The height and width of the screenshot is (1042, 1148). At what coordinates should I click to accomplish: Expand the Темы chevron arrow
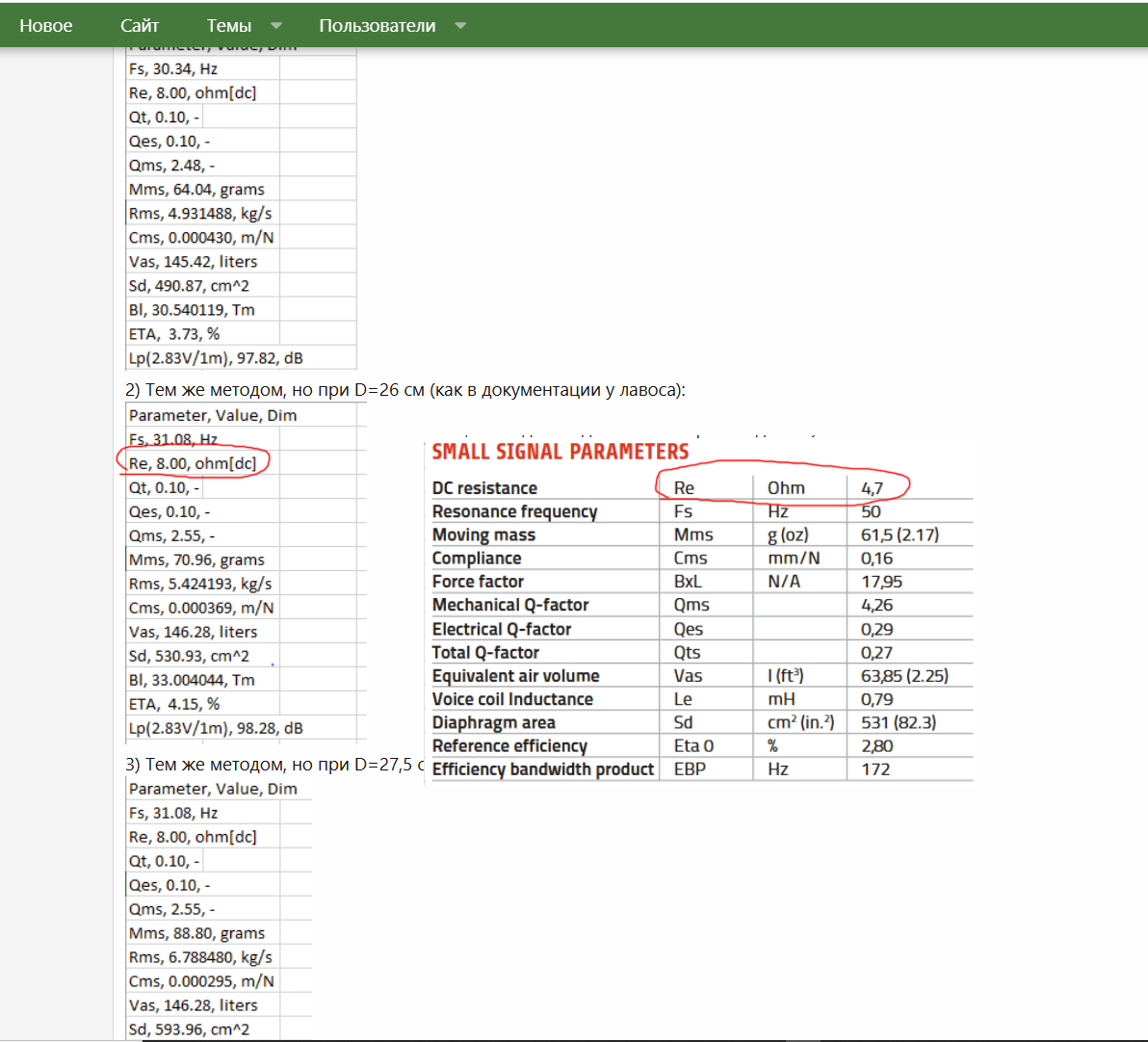(274, 25)
